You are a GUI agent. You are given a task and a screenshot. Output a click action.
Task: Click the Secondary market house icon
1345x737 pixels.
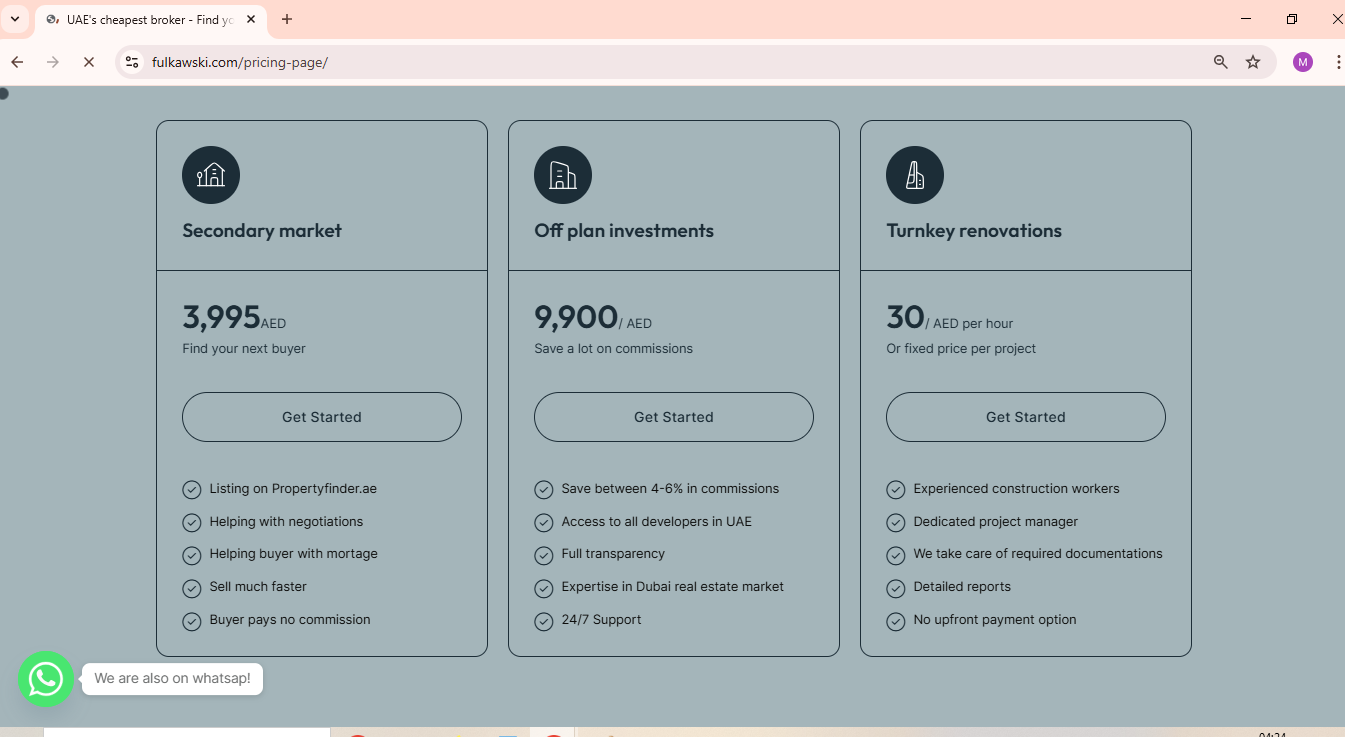pos(211,175)
